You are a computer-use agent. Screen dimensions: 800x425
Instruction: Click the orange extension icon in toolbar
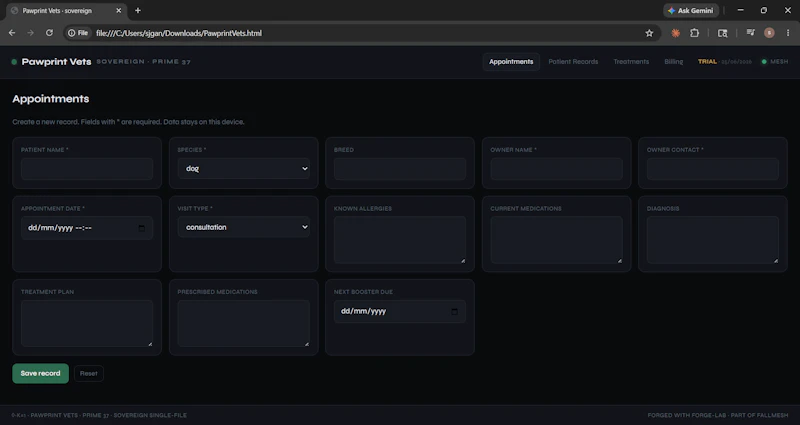coord(676,33)
